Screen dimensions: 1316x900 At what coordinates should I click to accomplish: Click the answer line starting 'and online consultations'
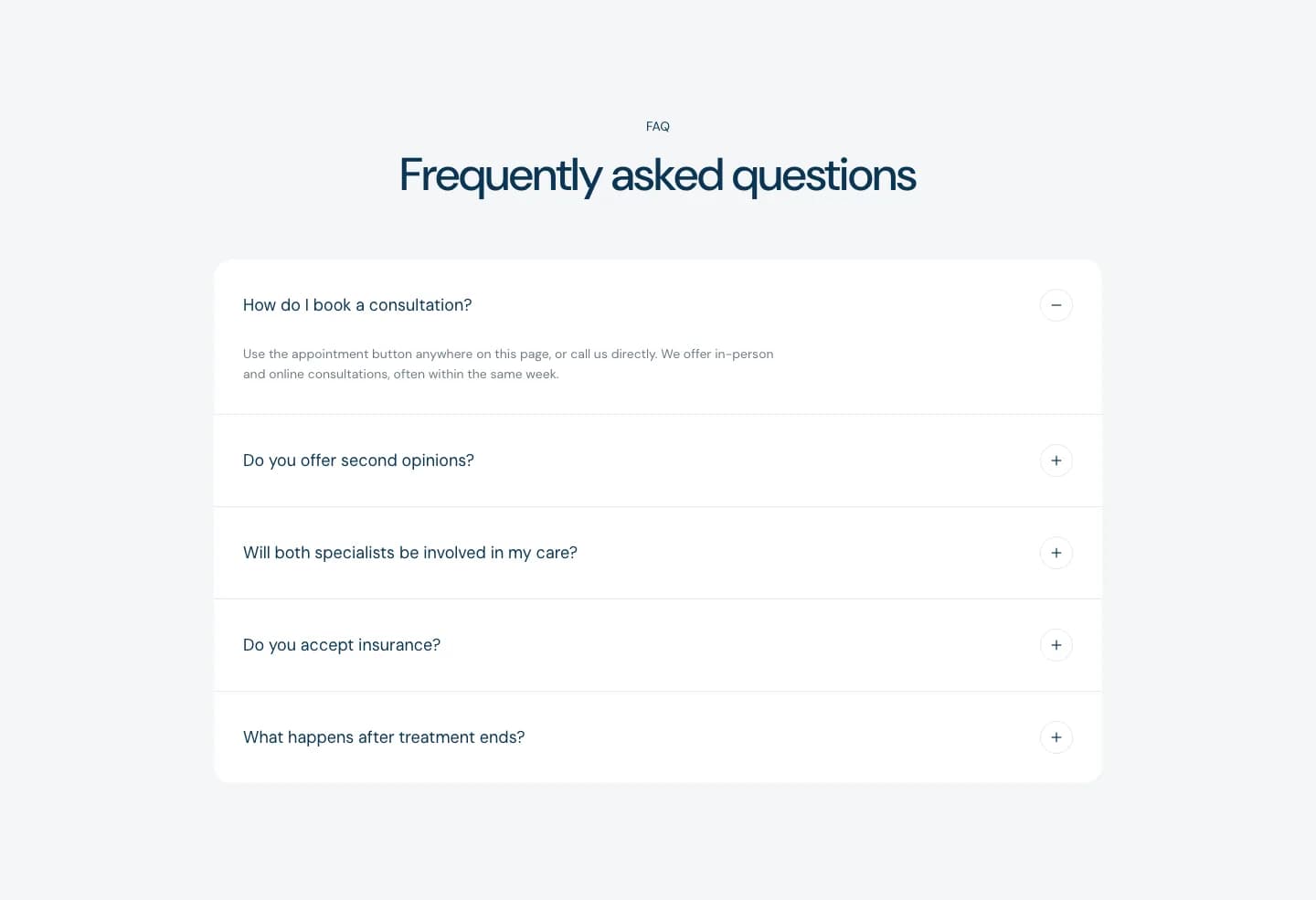[x=400, y=374]
